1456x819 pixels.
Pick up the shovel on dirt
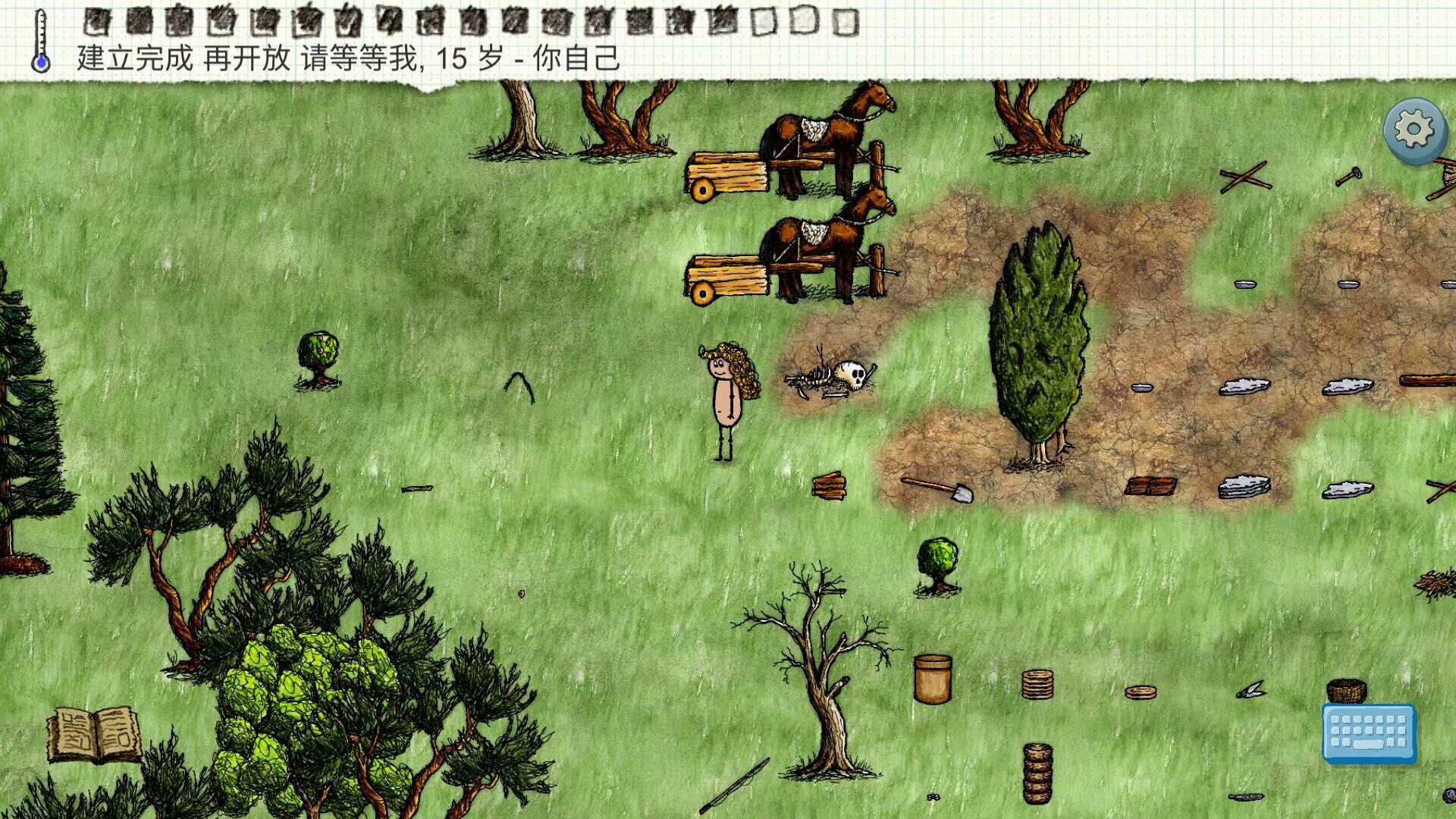click(937, 489)
